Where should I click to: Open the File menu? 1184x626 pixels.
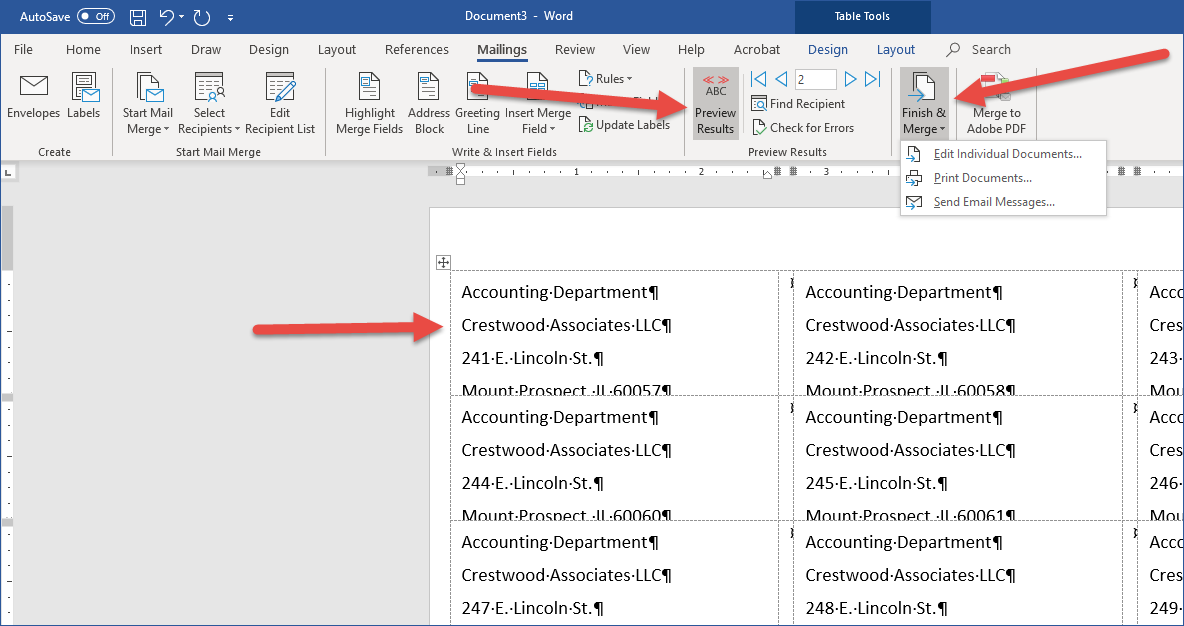click(23, 50)
